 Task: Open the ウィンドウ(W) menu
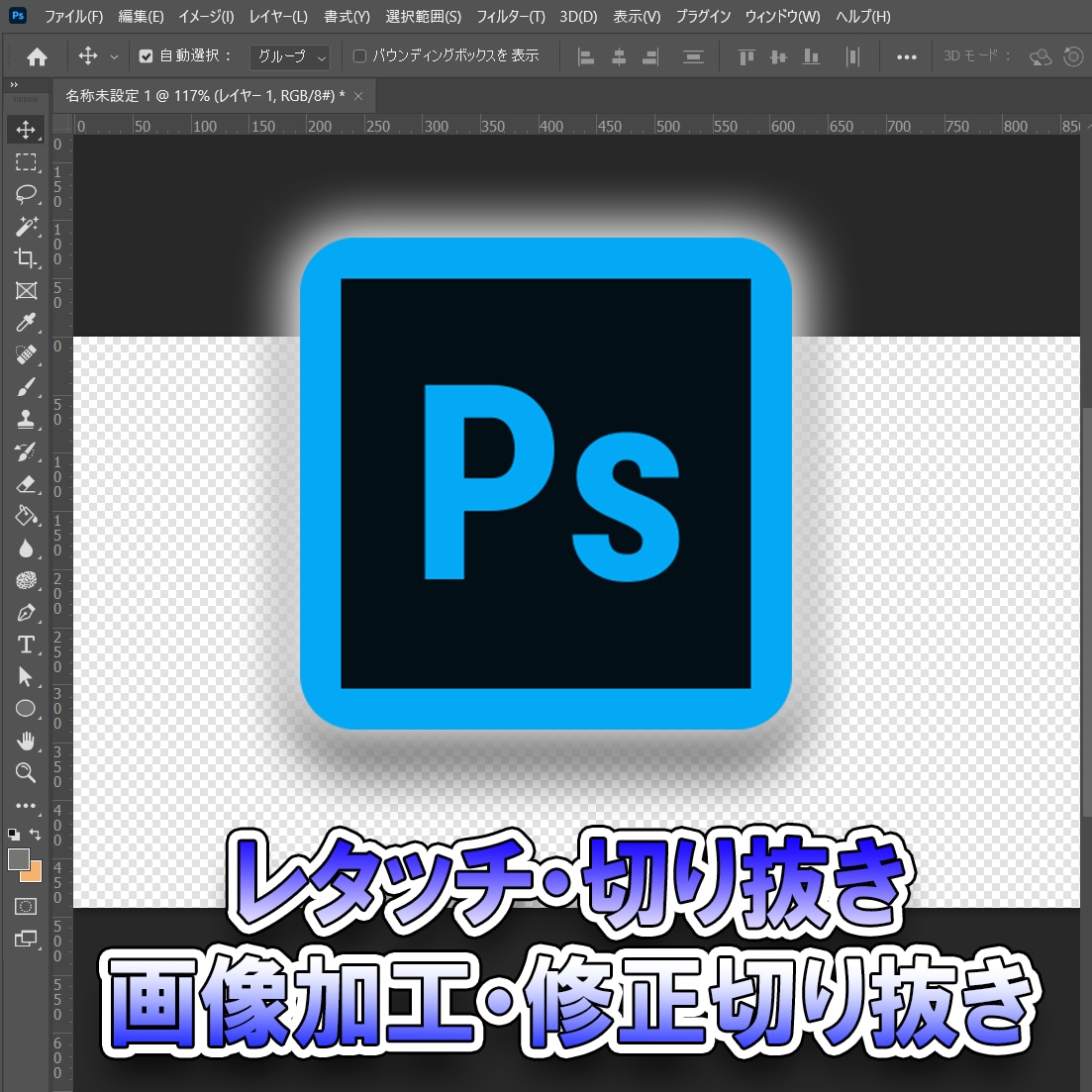[782, 17]
